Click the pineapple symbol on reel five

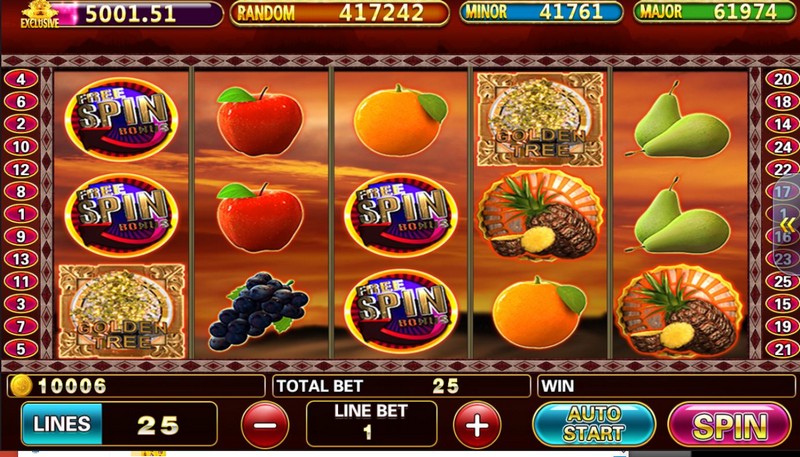pyautogui.click(x=679, y=311)
